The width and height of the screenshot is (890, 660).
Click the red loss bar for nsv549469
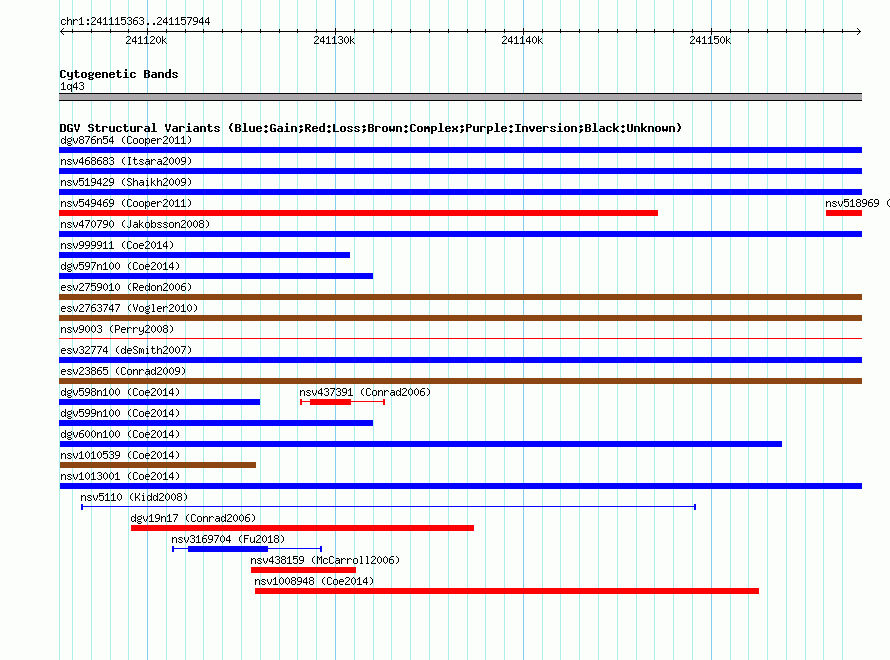[358, 213]
